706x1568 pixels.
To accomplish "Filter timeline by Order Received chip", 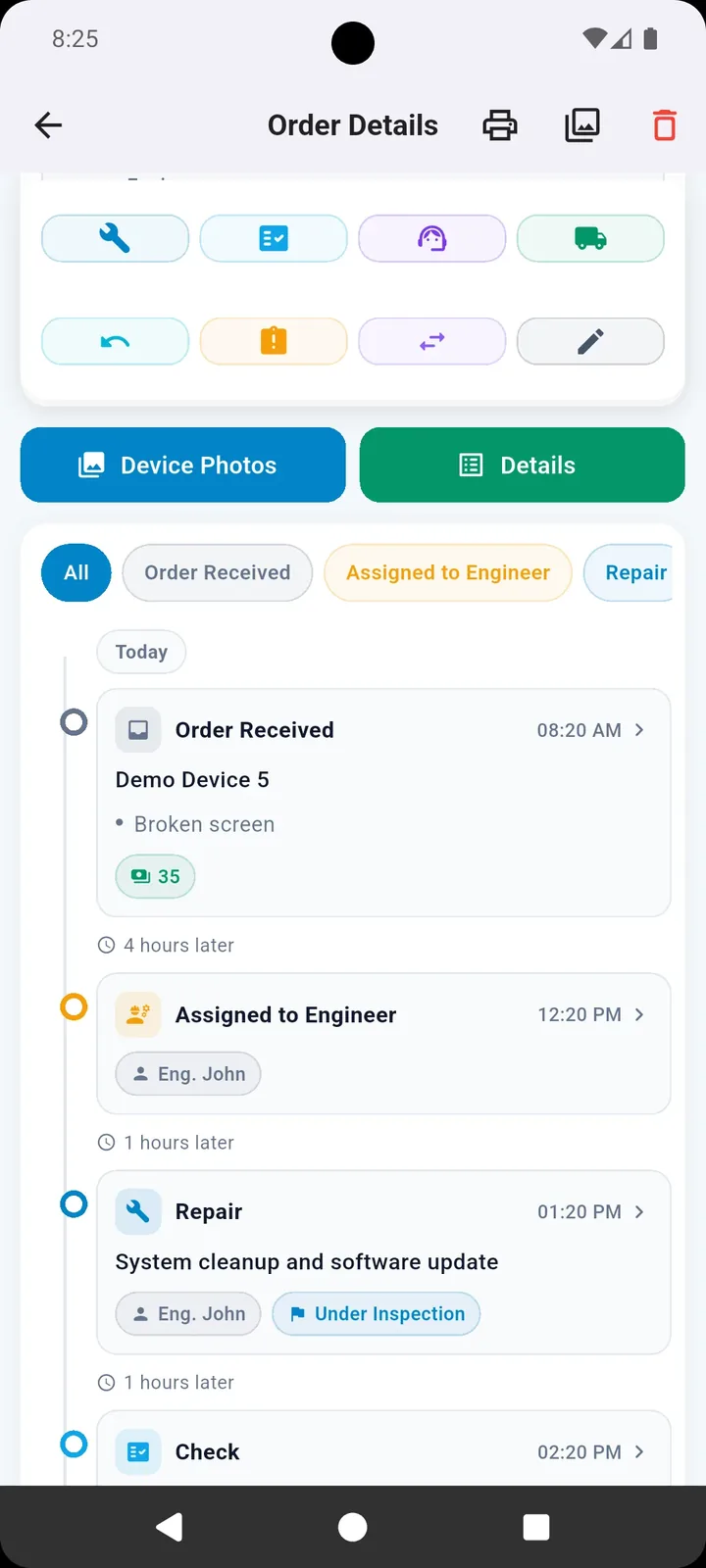I will coord(218,572).
